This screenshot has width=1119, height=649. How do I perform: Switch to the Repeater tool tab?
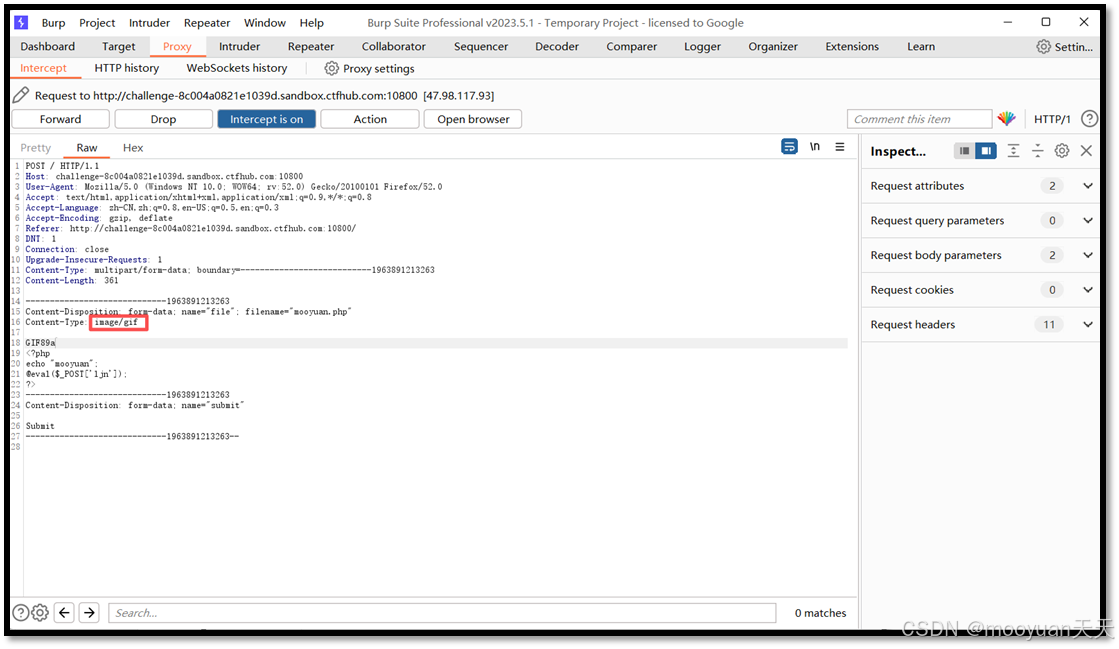[311, 46]
